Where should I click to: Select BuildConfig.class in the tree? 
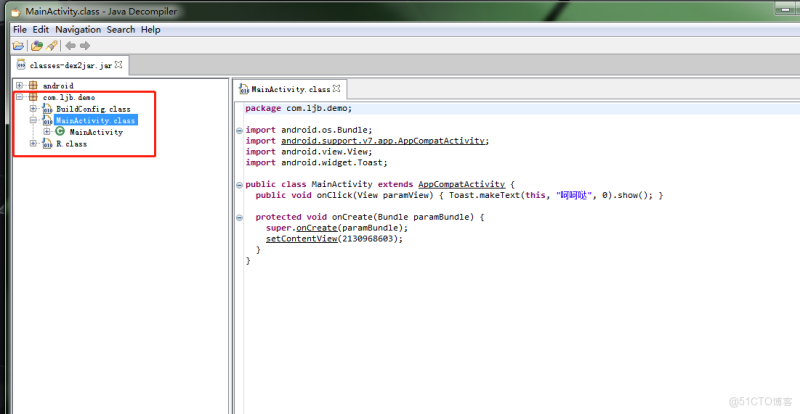[93, 109]
